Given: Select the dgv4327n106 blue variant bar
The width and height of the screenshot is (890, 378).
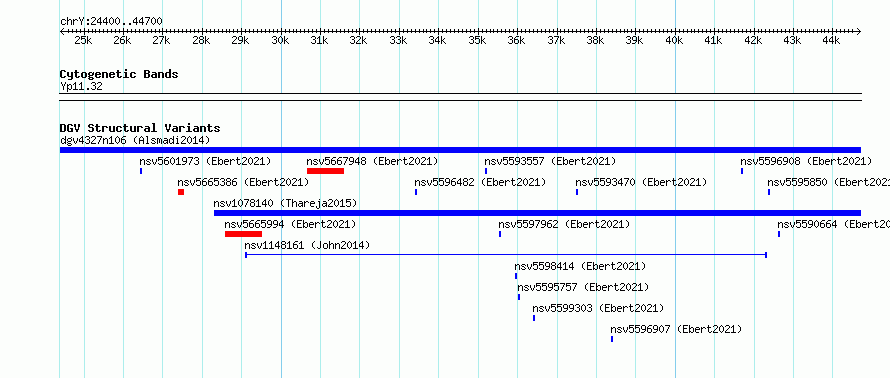Looking at the screenshot, I should [x=460, y=150].
